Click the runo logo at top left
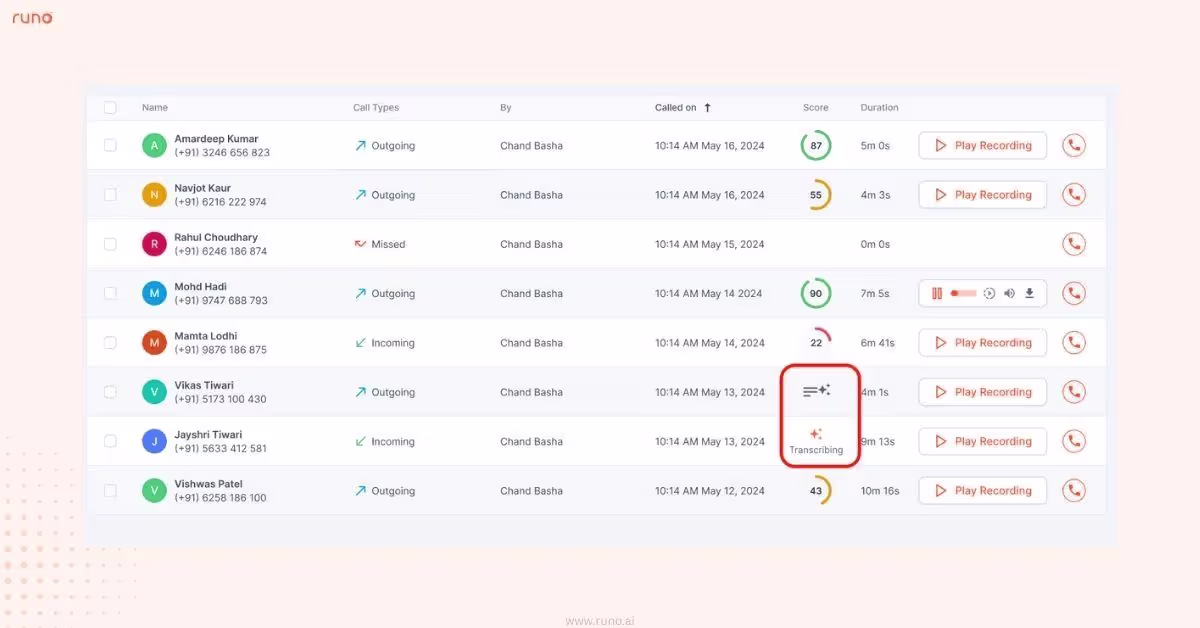Screen dimensions: 1200x628 coord(32,17)
